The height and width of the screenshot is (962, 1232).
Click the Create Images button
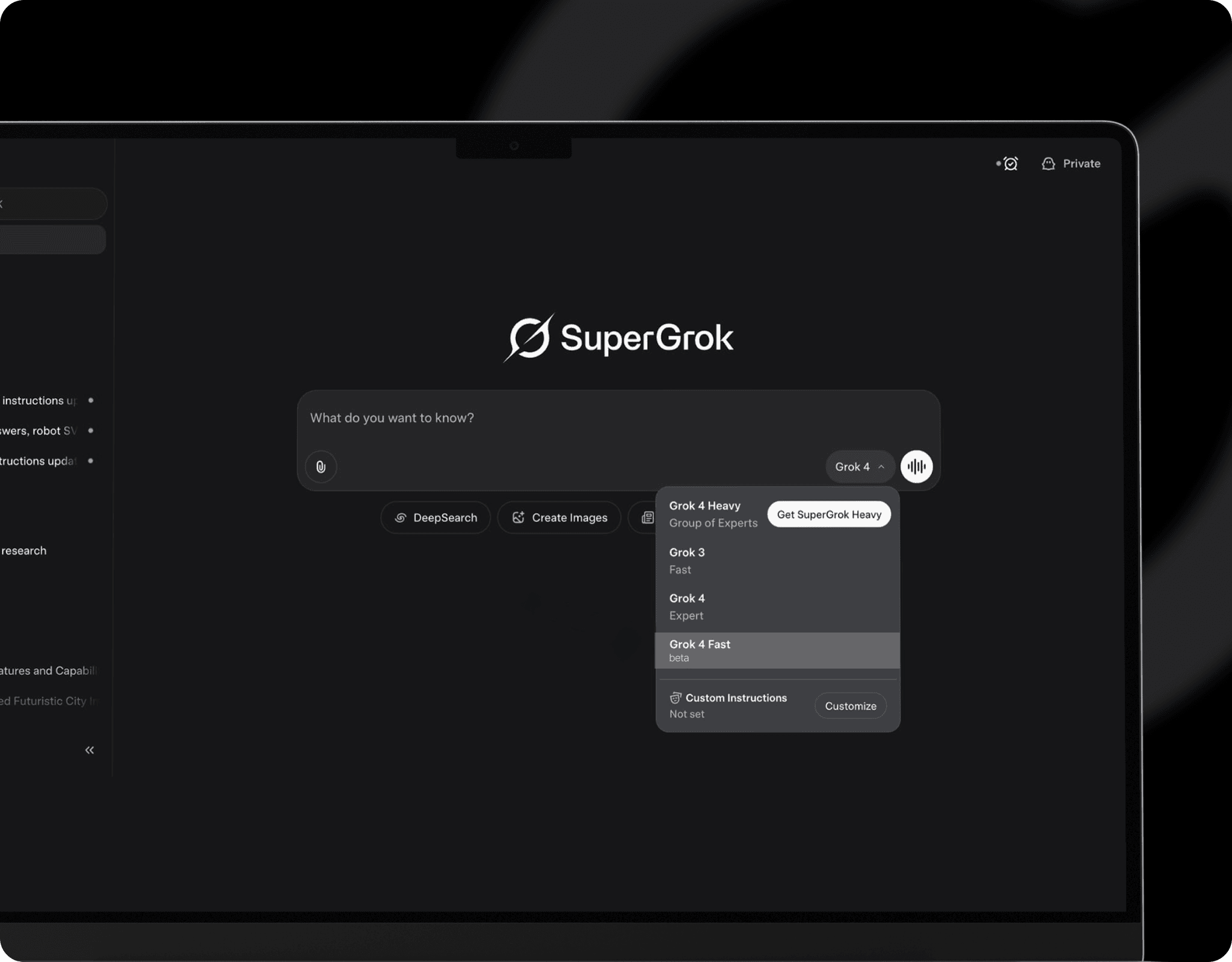(559, 518)
